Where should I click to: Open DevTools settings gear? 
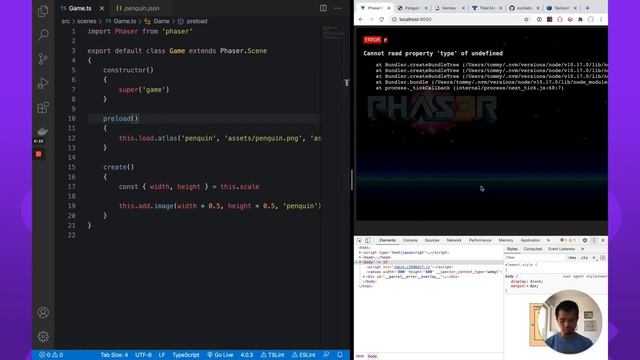coord(585,240)
